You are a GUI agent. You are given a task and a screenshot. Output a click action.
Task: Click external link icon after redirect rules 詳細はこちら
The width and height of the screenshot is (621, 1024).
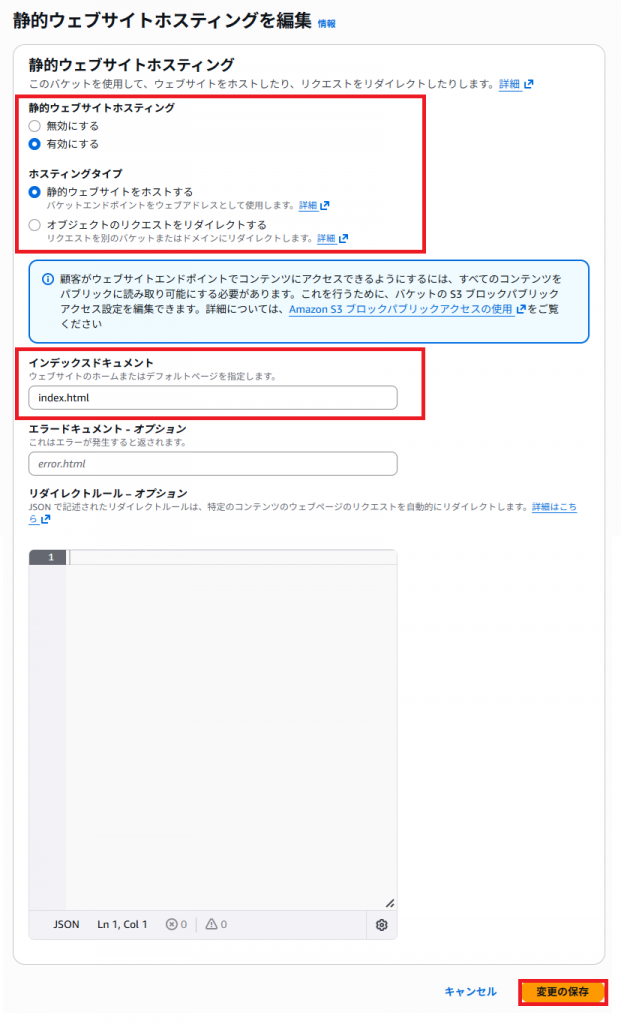pos(46,520)
